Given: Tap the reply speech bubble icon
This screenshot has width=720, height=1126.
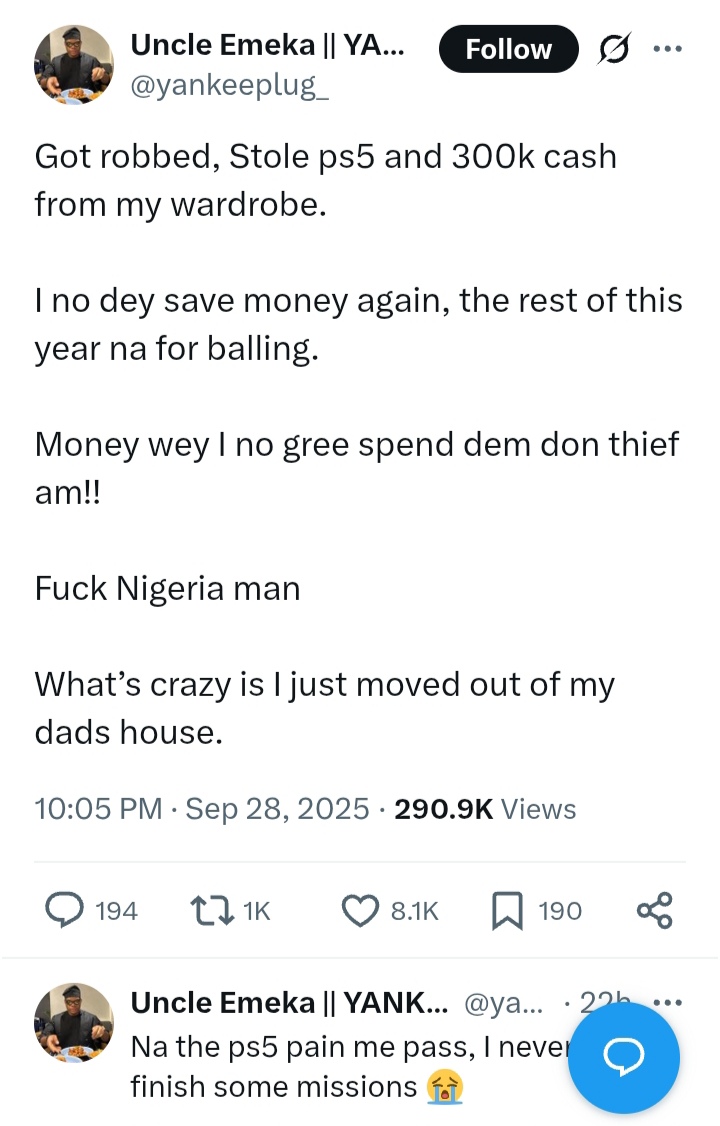Looking at the screenshot, I should (67, 910).
